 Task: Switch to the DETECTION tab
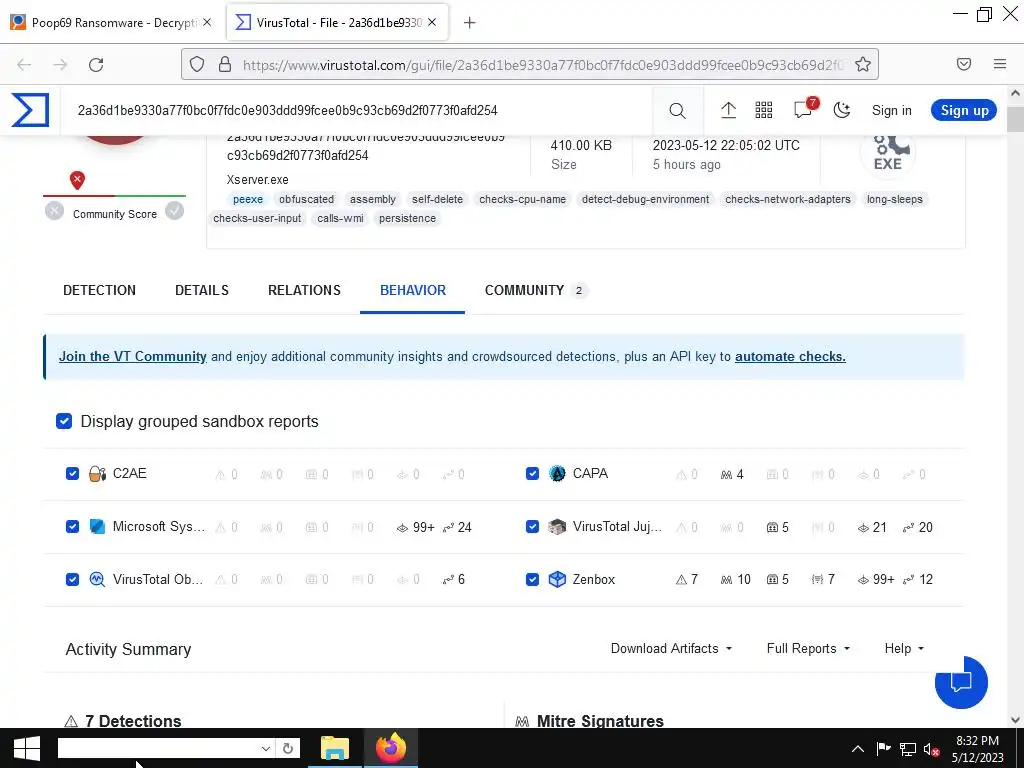tap(99, 291)
